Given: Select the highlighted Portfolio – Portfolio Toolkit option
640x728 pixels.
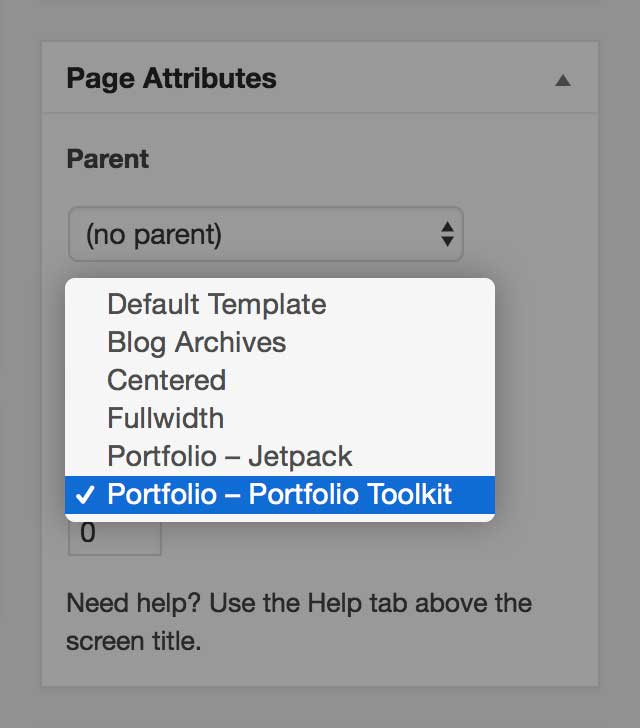Looking at the screenshot, I should pos(280,494).
